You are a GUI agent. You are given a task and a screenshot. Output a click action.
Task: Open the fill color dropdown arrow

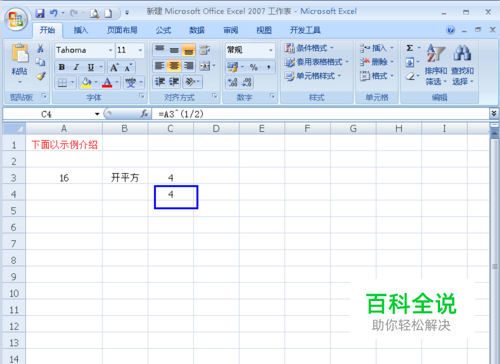96,82
